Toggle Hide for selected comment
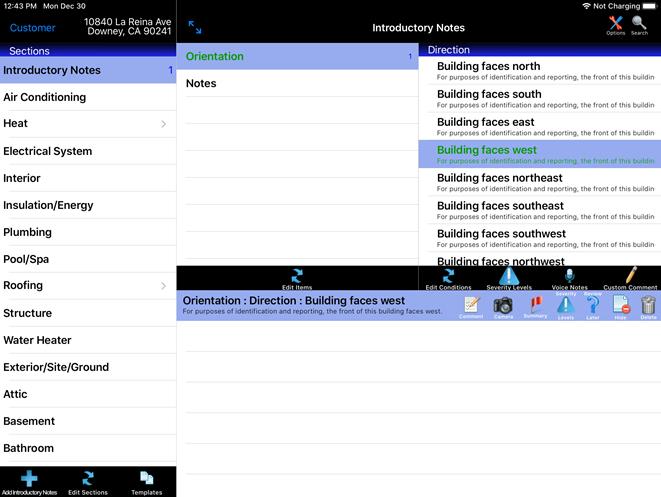Viewport: 661px width, 497px height. tap(620, 306)
